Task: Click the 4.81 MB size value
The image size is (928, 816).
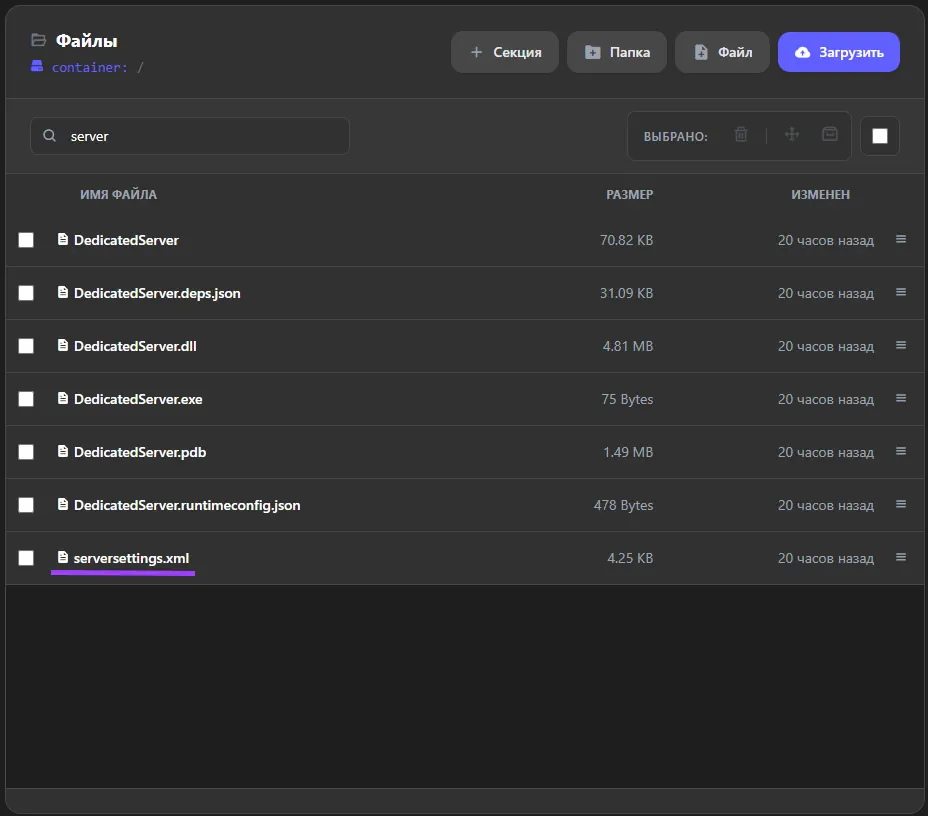Action: (x=627, y=346)
